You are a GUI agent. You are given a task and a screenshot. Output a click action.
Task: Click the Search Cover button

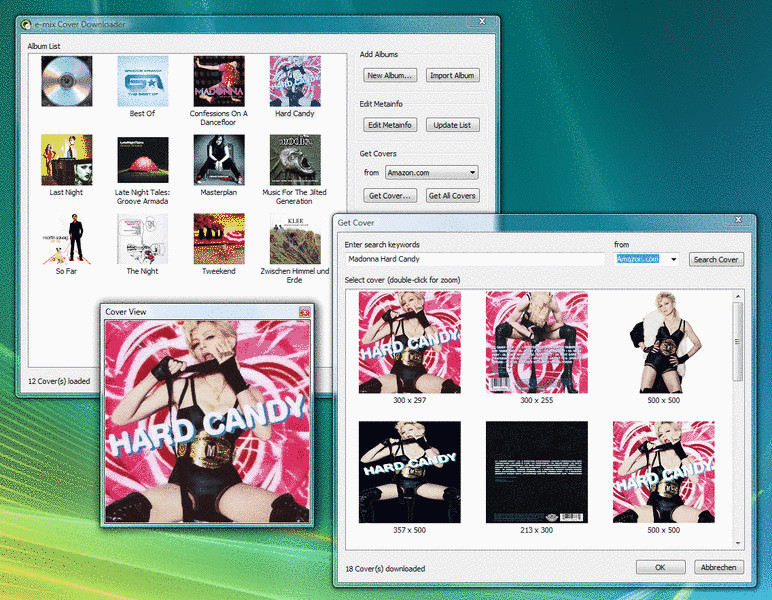pos(716,259)
